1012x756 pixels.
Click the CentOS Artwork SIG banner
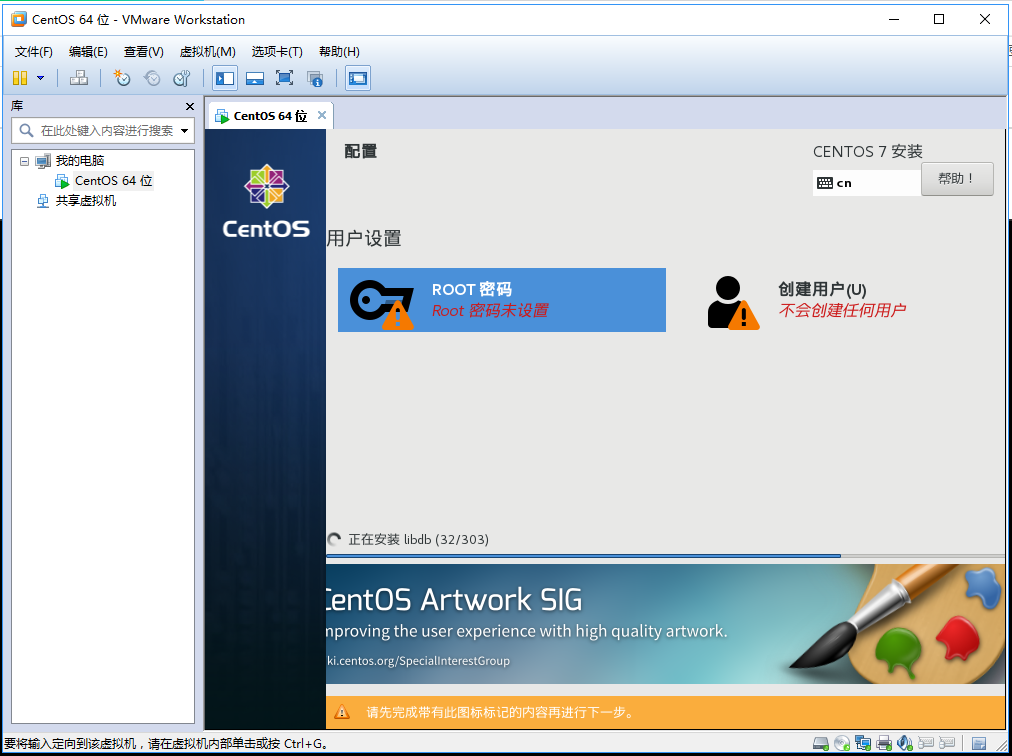pyautogui.click(x=665, y=624)
